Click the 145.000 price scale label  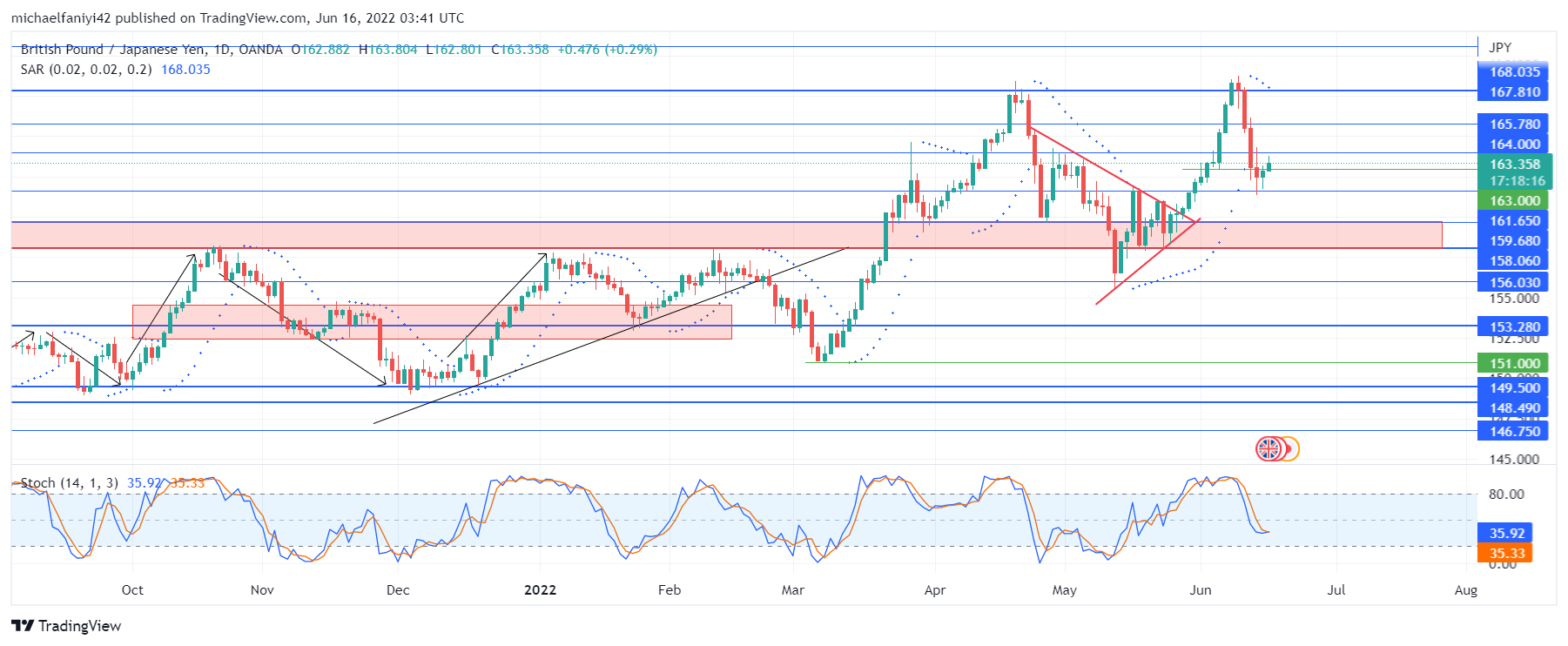pyautogui.click(x=1513, y=460)
